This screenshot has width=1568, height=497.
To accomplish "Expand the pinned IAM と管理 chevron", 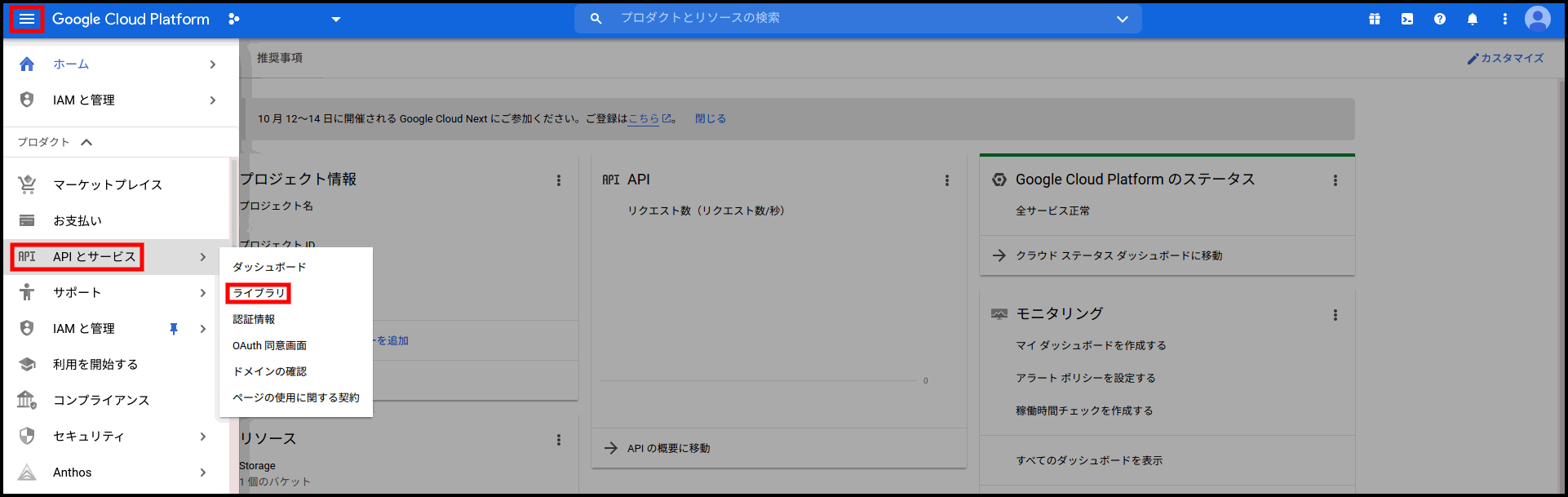I will click(x=203, y=328).
